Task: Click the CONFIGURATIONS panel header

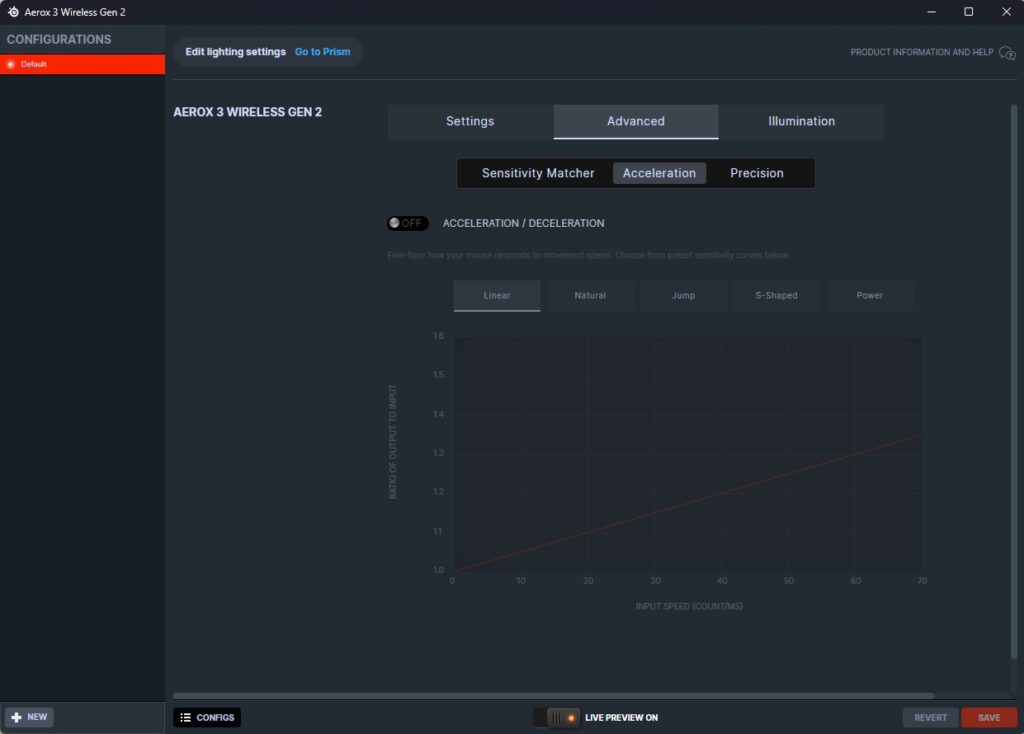Action: pos(59,39)
